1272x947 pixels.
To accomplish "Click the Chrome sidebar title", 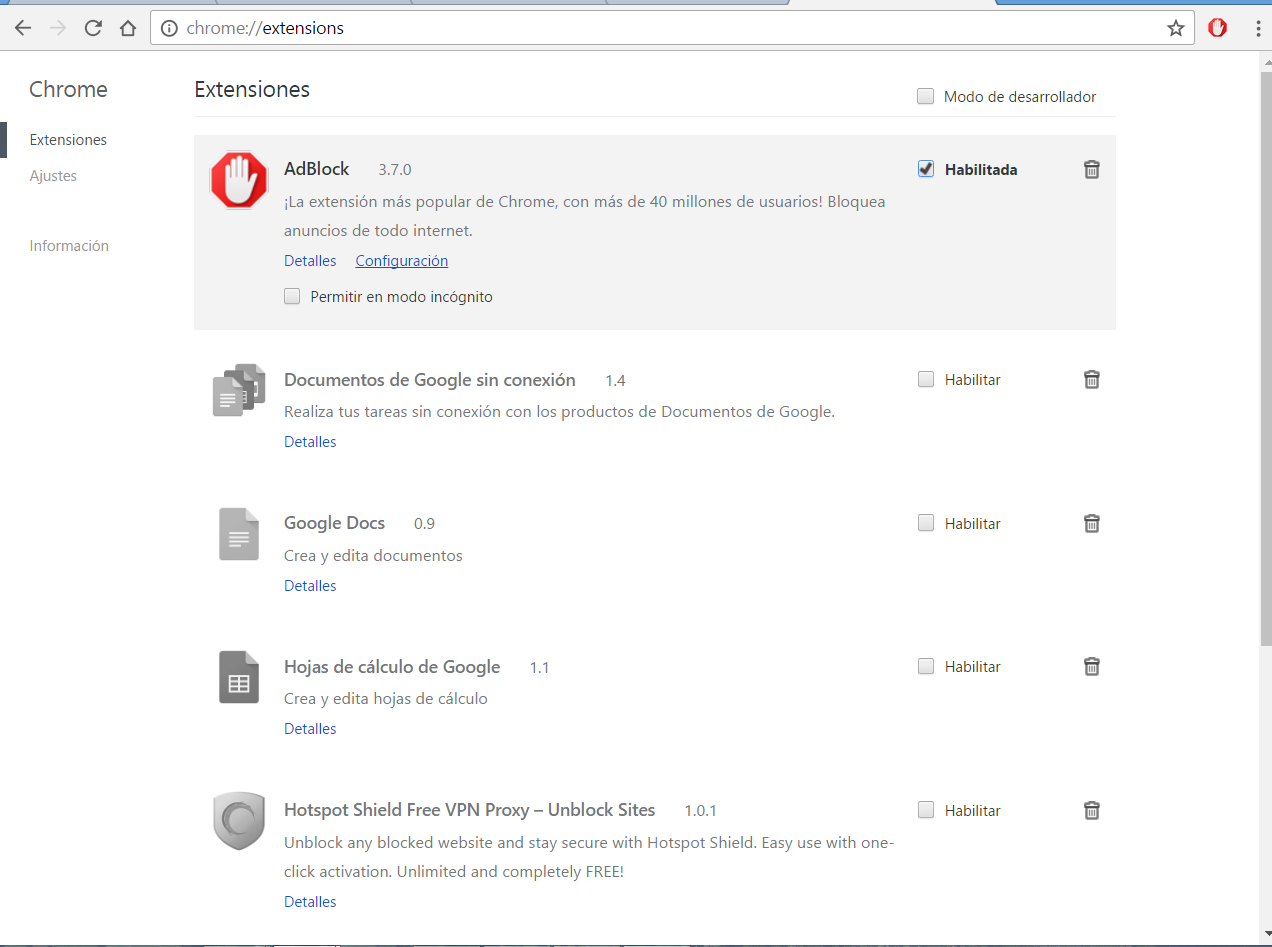I will tap(68, 89).
